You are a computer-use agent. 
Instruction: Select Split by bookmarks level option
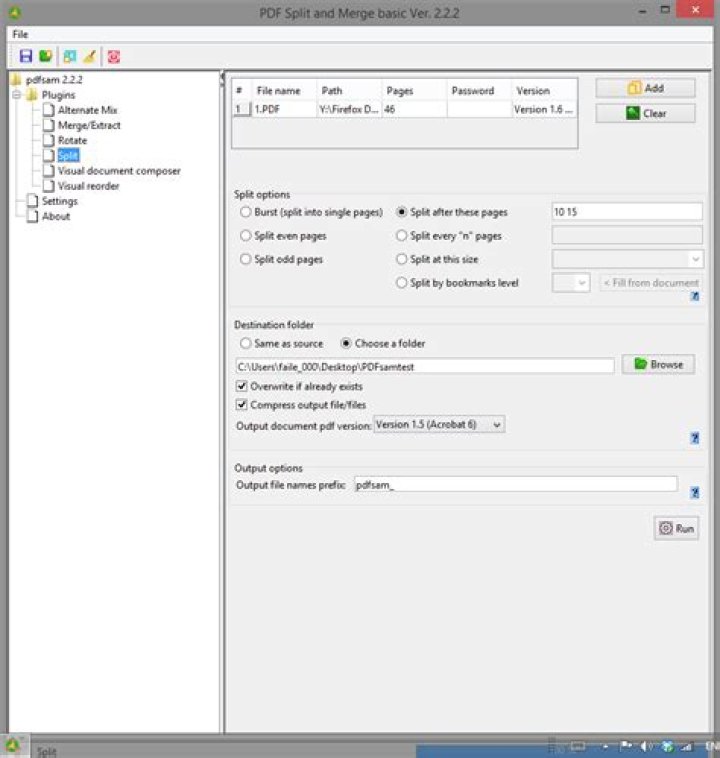401,282
